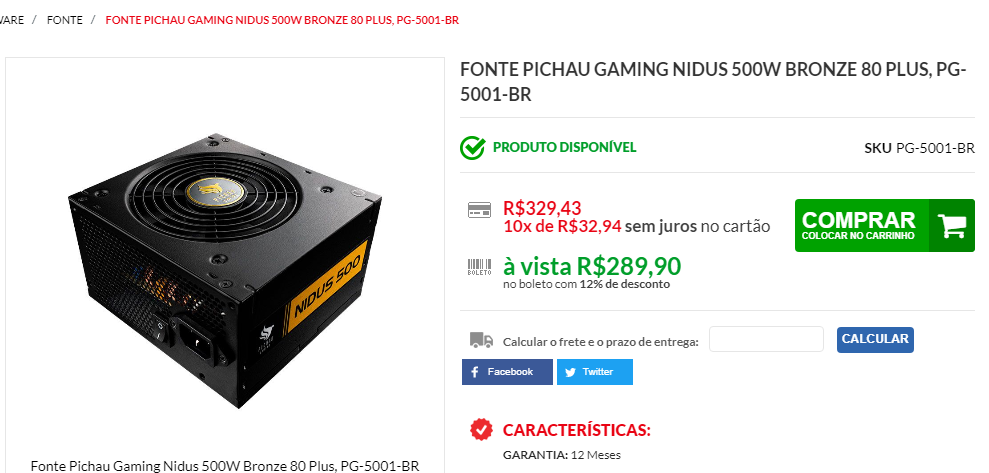Image resolution: width=989 pixels, height=473 pixels.
Task: Click the delivery truck shipping icon
Action: (481, 340)
